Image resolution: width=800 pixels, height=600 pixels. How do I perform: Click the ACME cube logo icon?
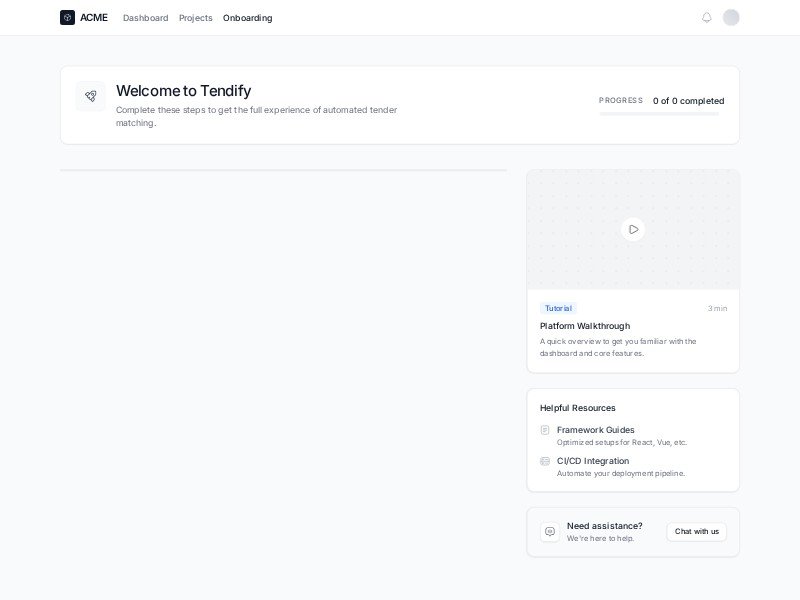[x=67, y=17]
